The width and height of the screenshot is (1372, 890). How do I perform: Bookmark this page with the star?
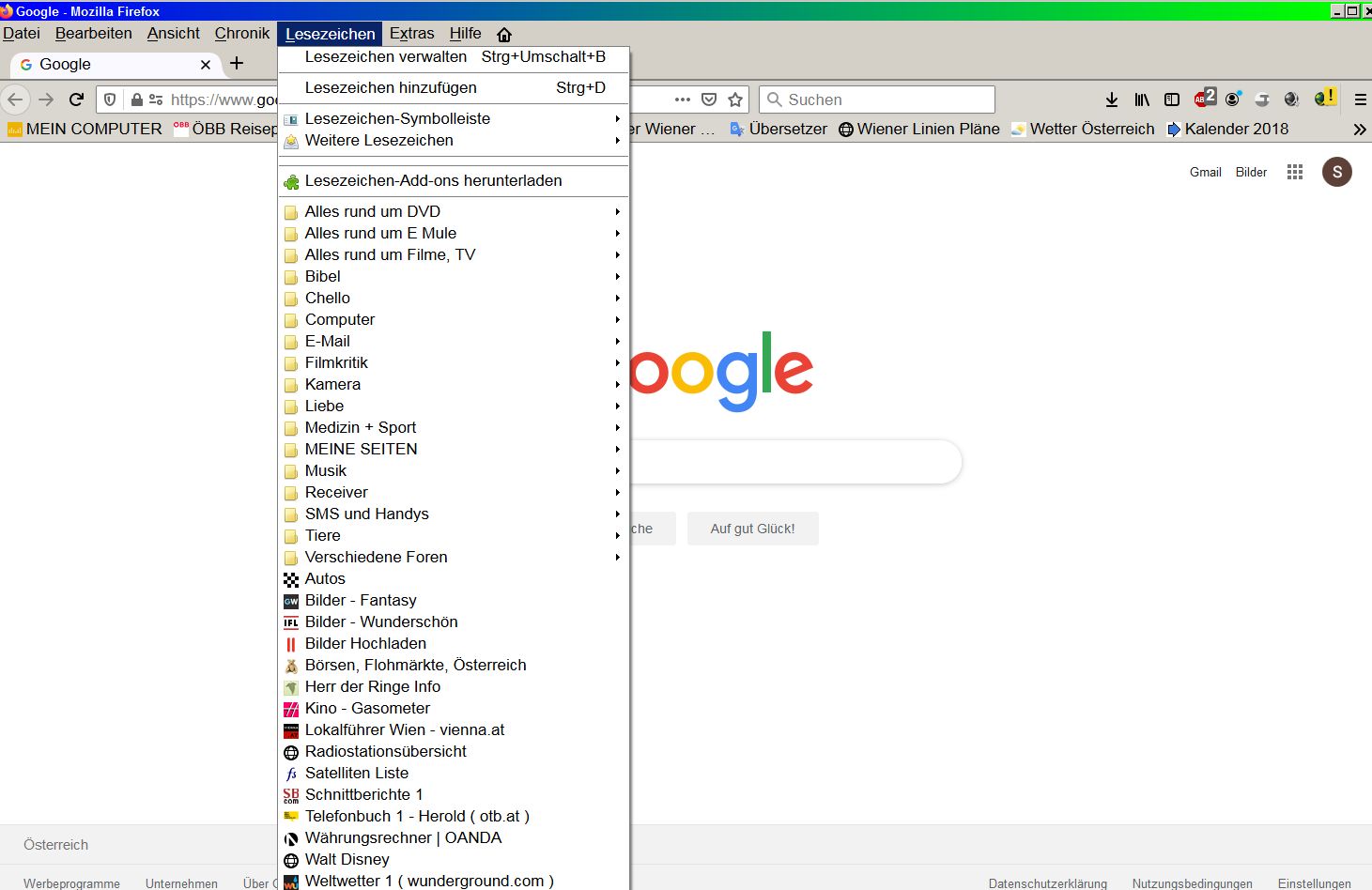click(735, 100)
